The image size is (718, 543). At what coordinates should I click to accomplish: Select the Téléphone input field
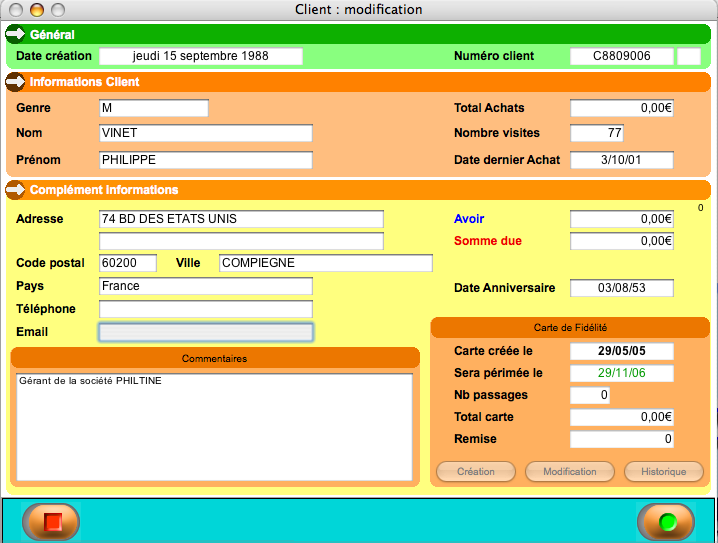[206, 309]
